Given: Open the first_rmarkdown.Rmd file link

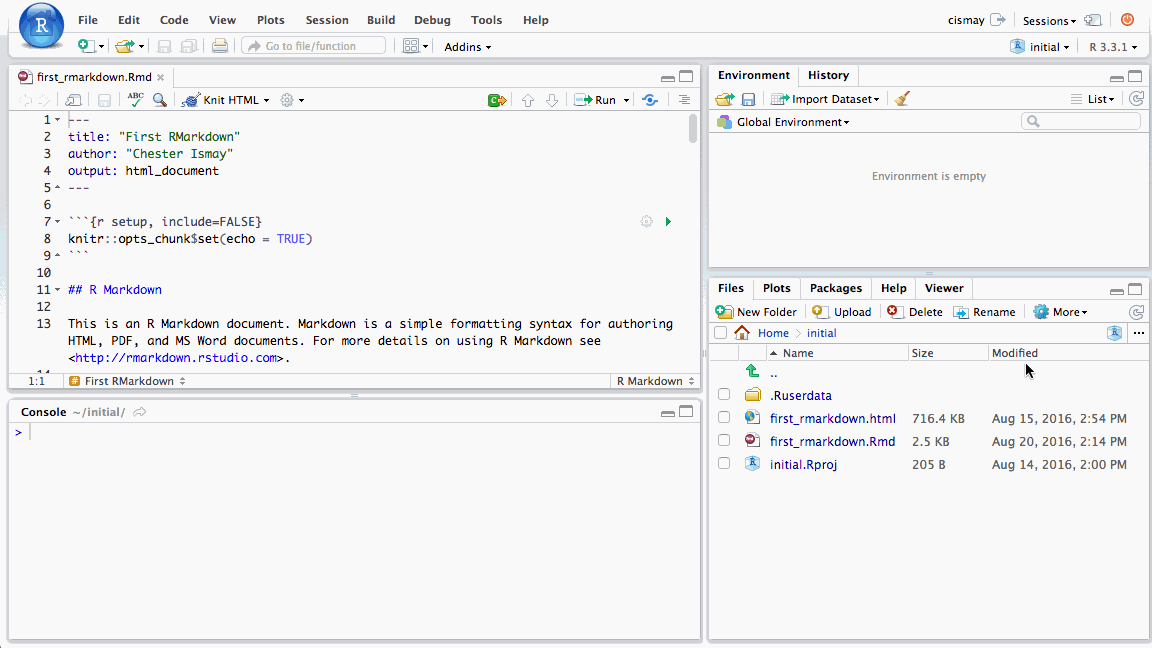Looking at the screenshot, I should coord(832,441).
